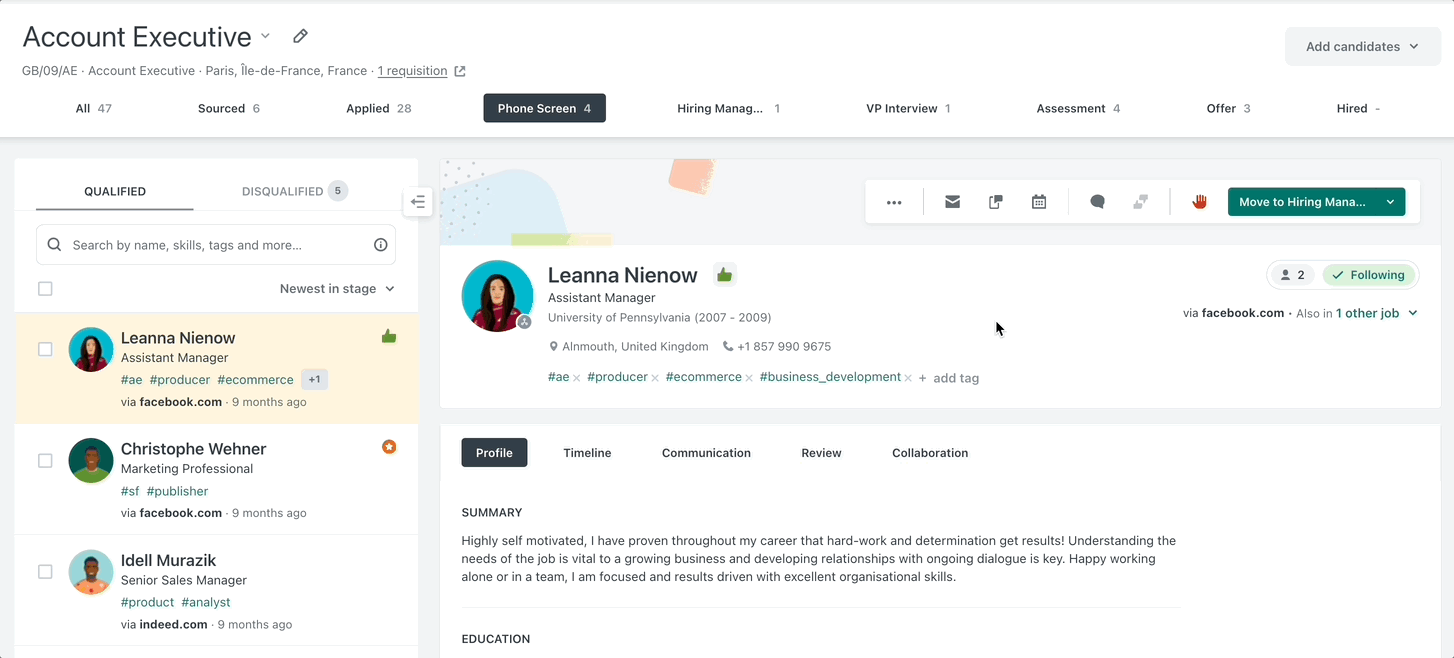Focus the candidate search field
Image resolution: width=1454 pixels, height=658 pixels.
216,245
